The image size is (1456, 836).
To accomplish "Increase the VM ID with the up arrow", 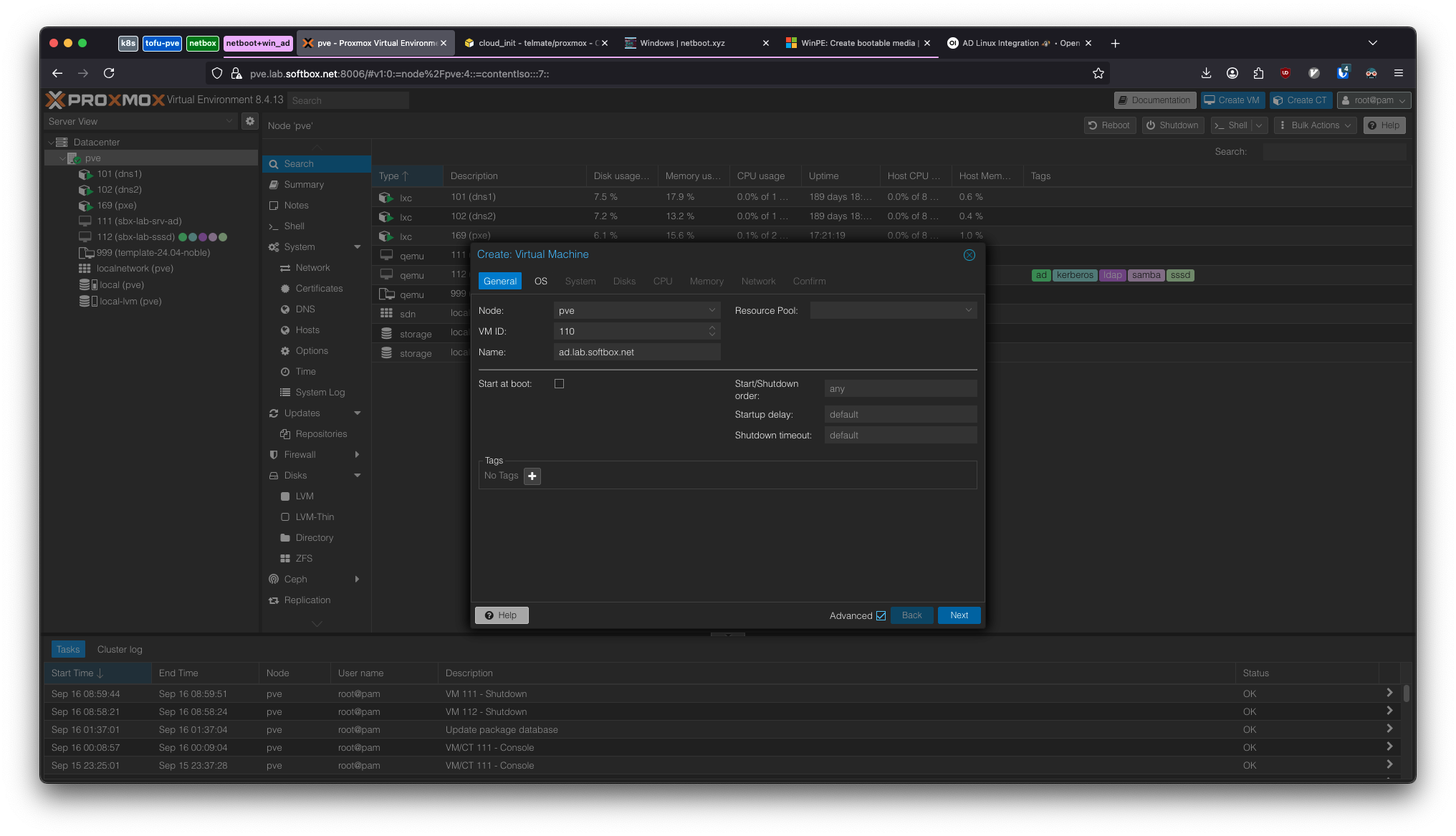I will coord(712,328).
